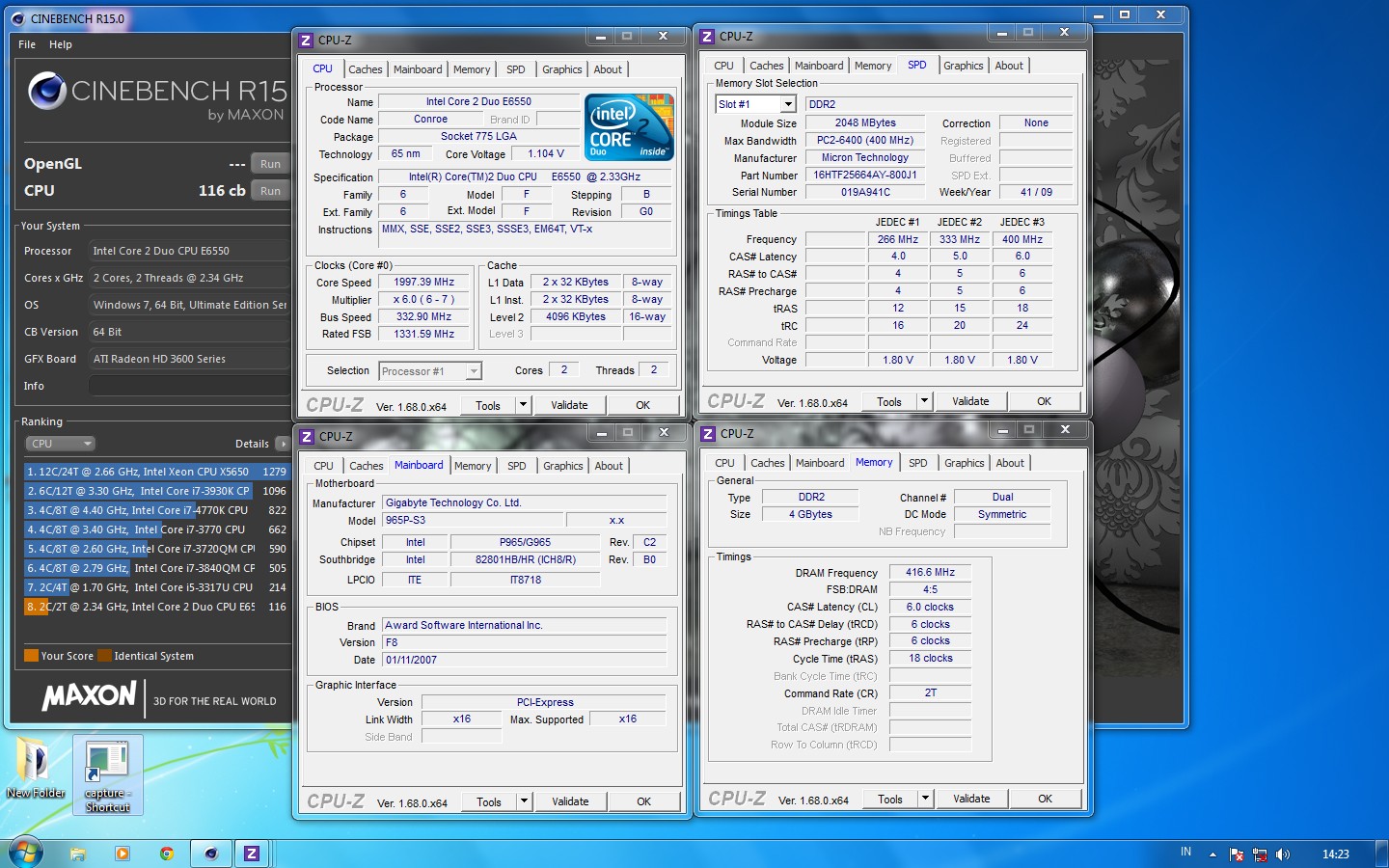Open New Folder desktop icon
Image resolution: width=1389 pixels, height=868 pixels.
pyautogui.click(x=36, y=770)
